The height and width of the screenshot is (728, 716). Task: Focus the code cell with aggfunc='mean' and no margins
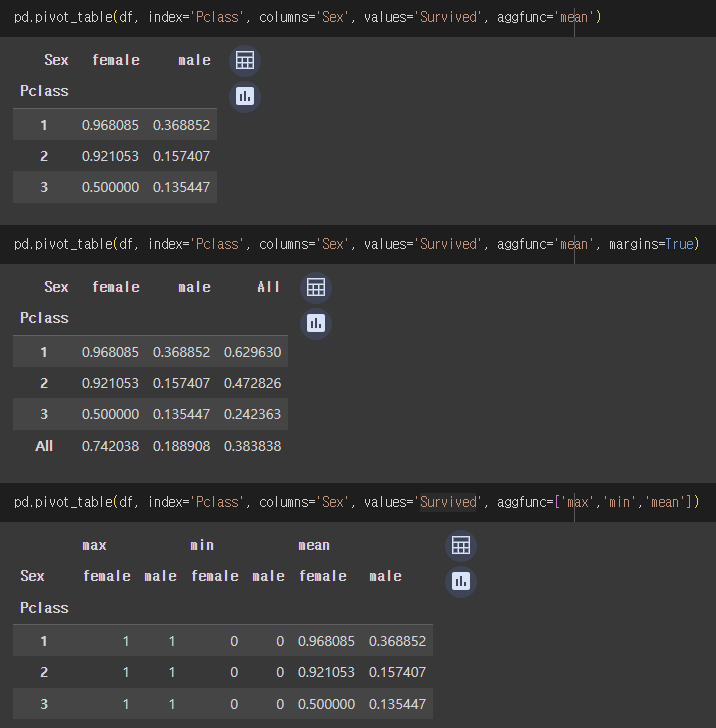(358, 18)
